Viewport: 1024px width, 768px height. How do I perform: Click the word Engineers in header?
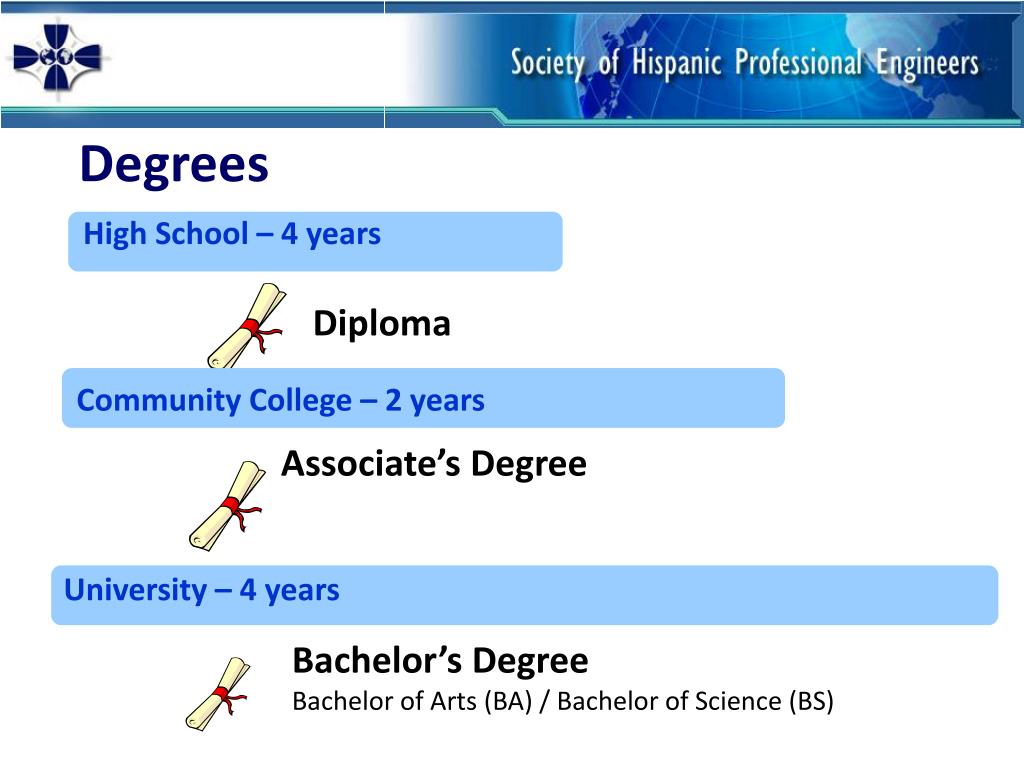(927, 64)
